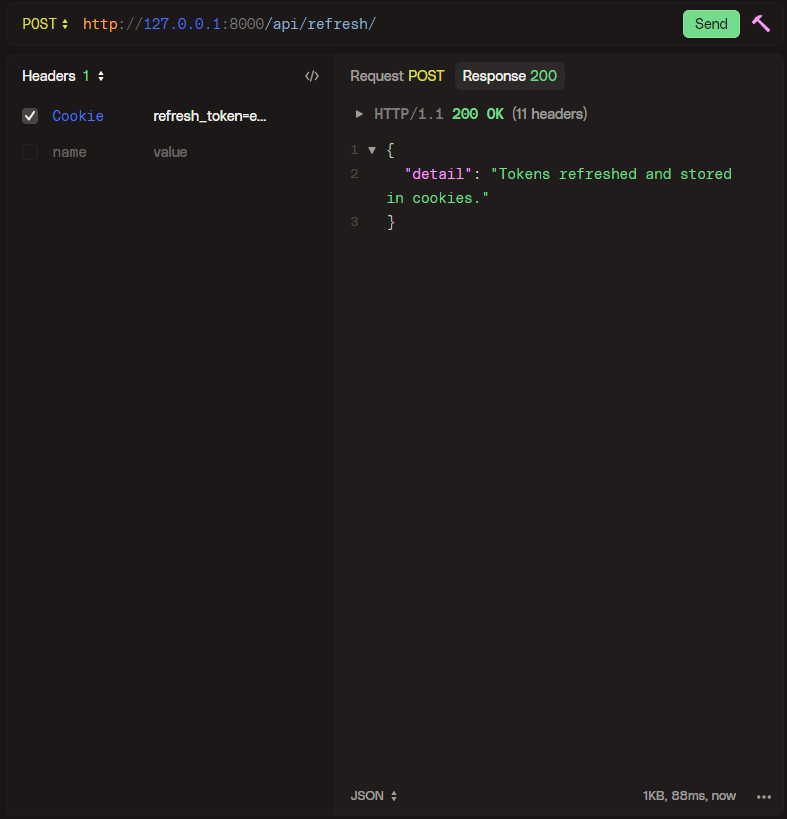
Task: Click the pink hammer tool icon
Action: [x=761, y=23]
